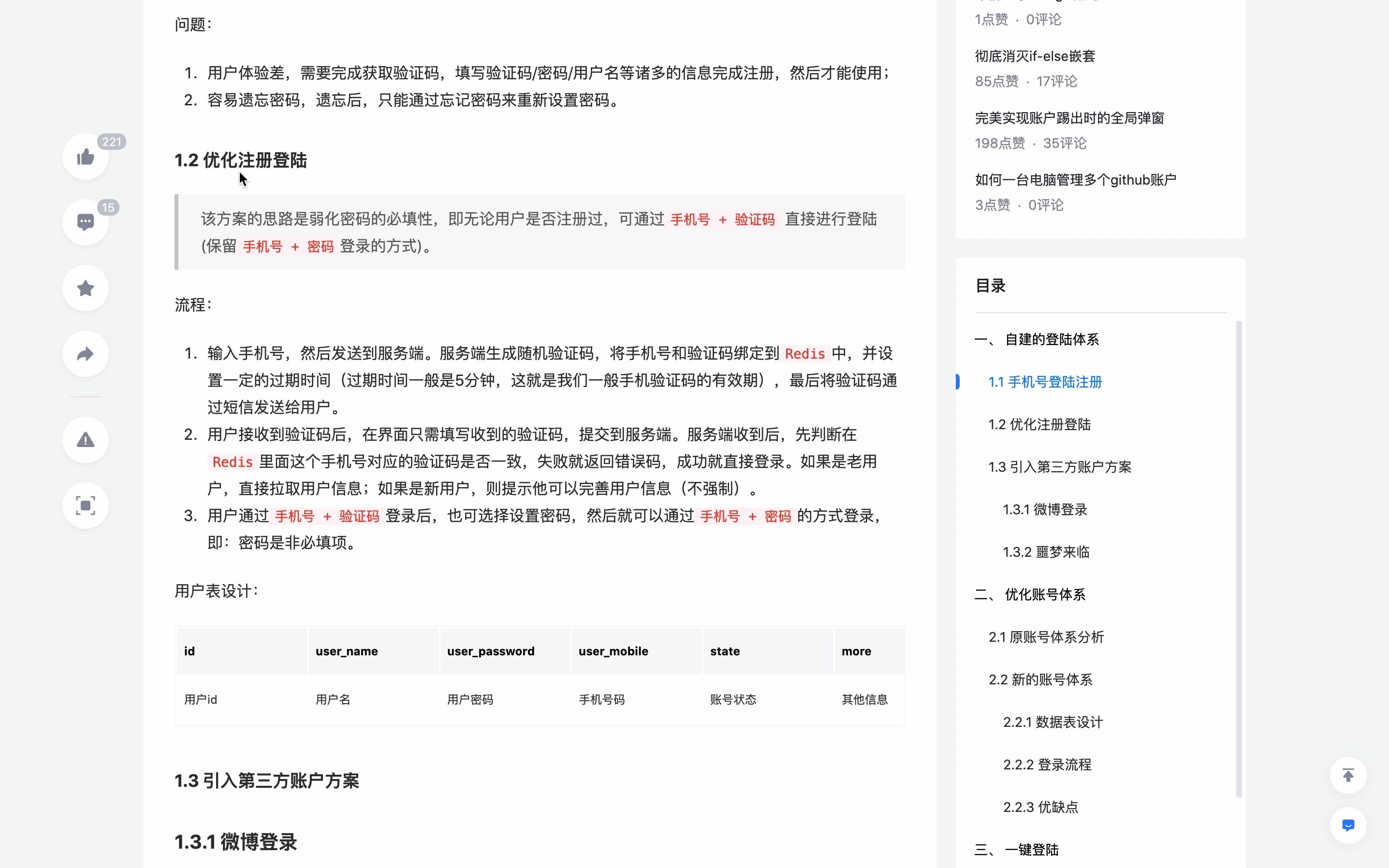Go to 1.3 引入第三方账户方案 in the catalog

tap(1059, 467)
